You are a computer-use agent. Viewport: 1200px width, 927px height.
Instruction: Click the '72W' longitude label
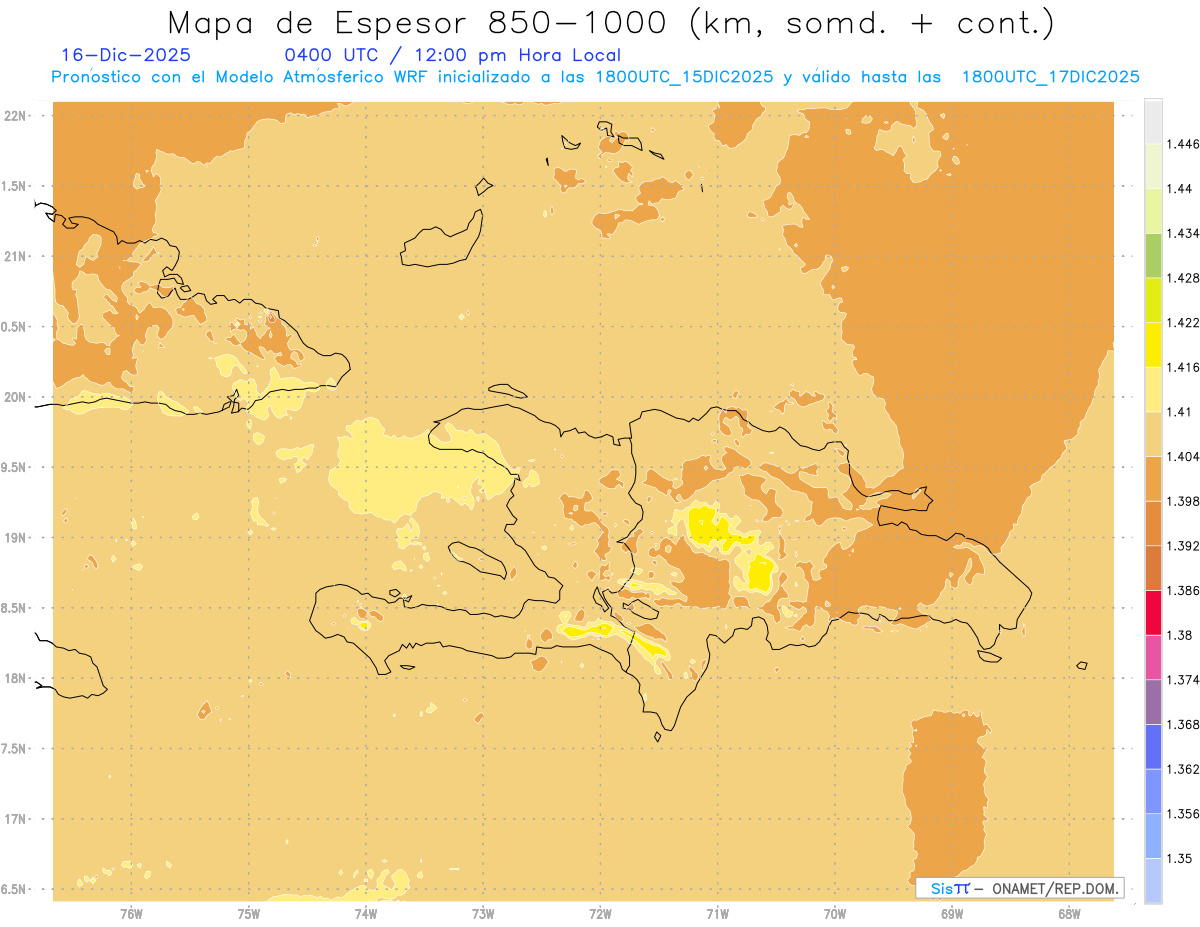tap(601, 913)
